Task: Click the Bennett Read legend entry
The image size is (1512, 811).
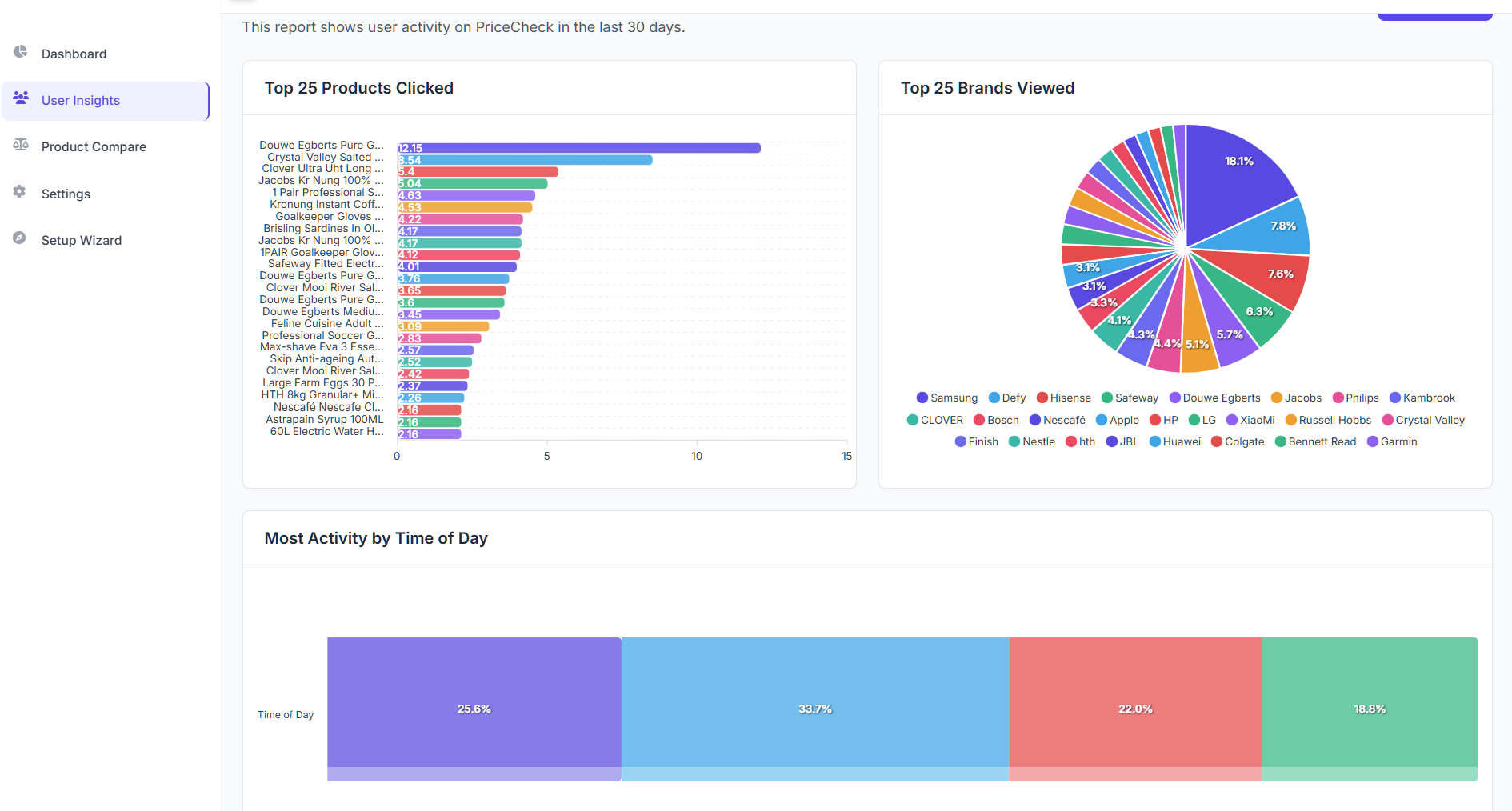Action: pos(1316,441)
